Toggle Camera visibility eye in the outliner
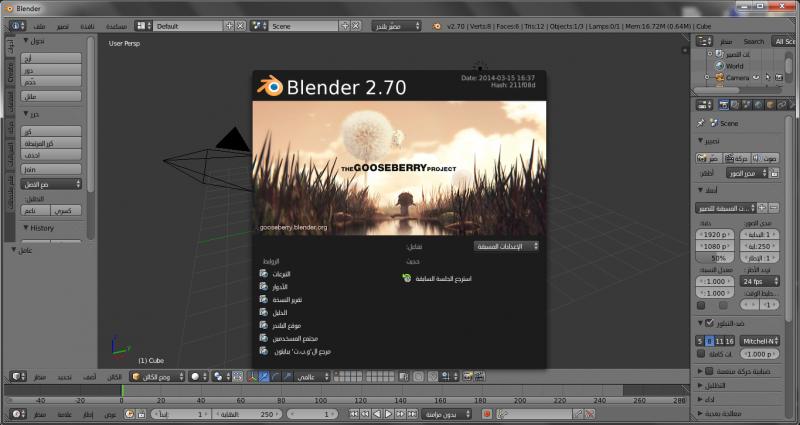Image resolution: width=800 pixels, height=425 pixels. 756,78
